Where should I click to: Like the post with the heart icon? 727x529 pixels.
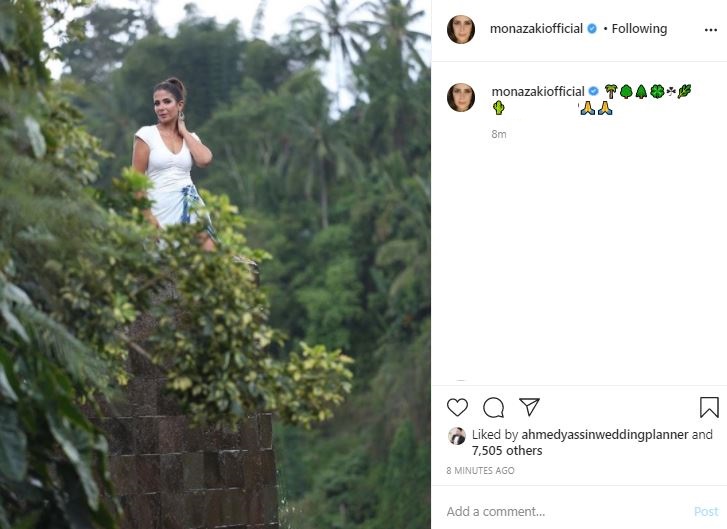coord(457,408)
